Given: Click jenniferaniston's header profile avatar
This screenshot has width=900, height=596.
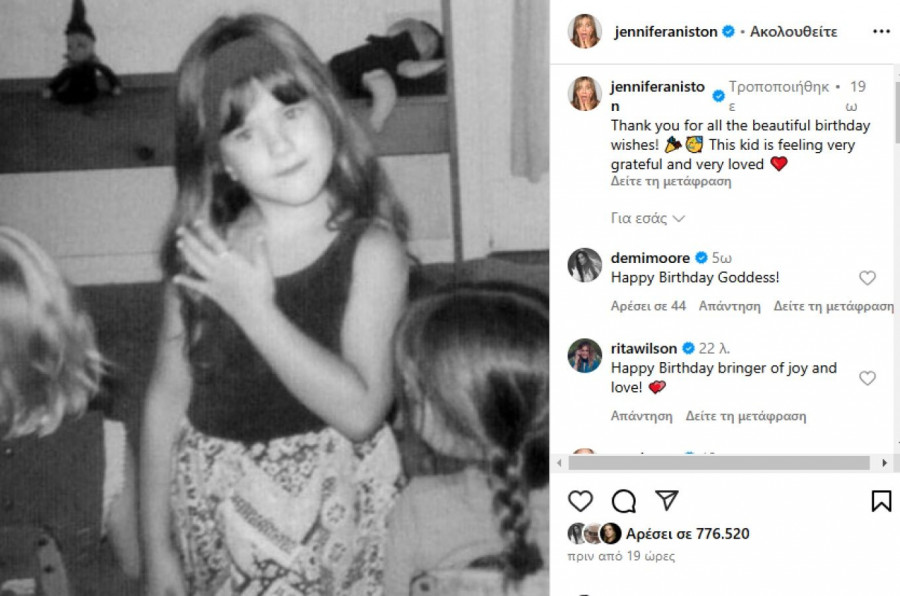Looking at the screenshot, I should (585, 31).
